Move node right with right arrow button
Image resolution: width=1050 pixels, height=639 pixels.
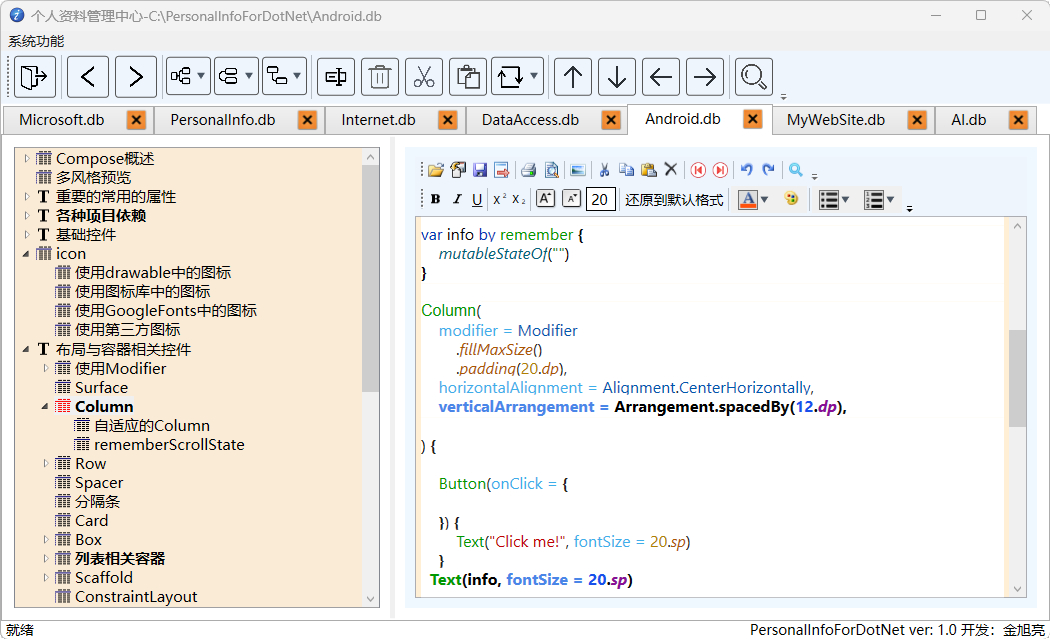click(x=705, y=77)
